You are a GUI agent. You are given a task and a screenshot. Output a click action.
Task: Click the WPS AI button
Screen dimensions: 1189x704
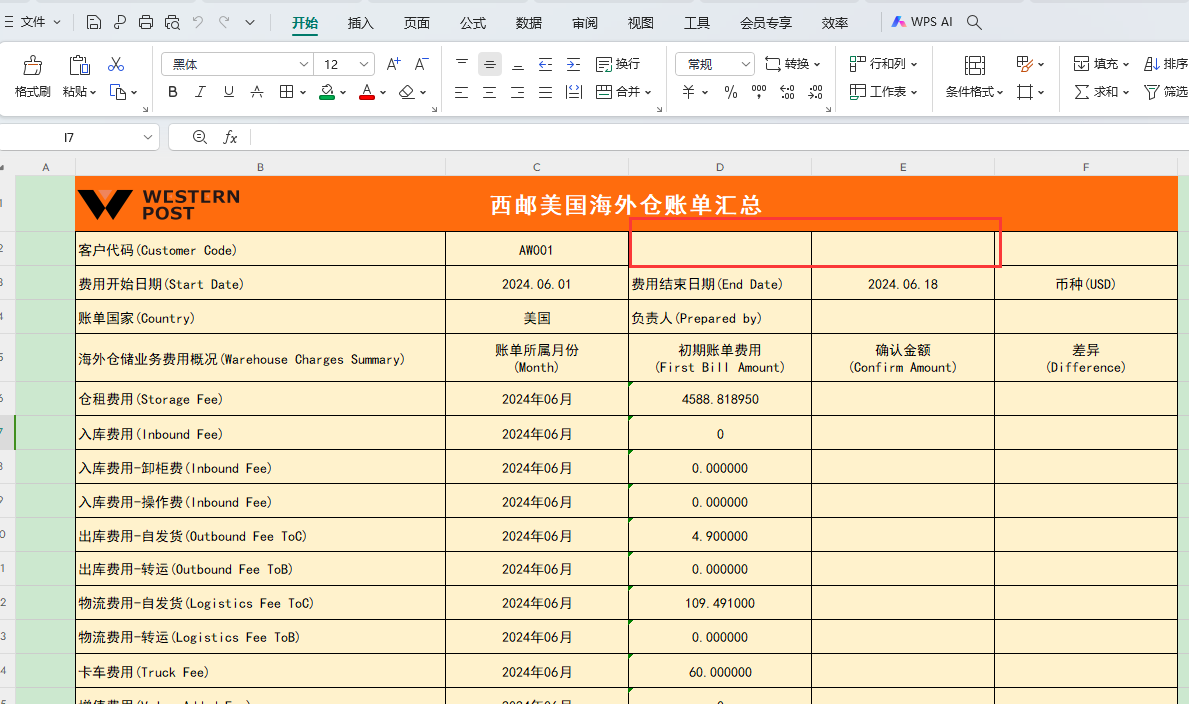(921, 22)
